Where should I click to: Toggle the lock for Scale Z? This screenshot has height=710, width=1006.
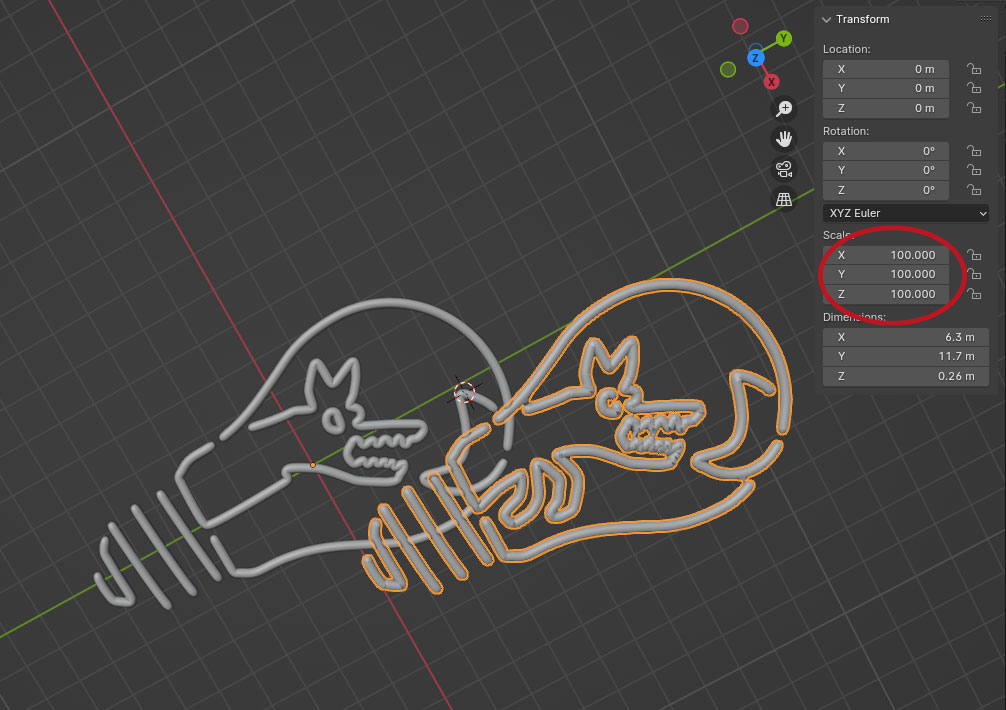click(973, 294)
